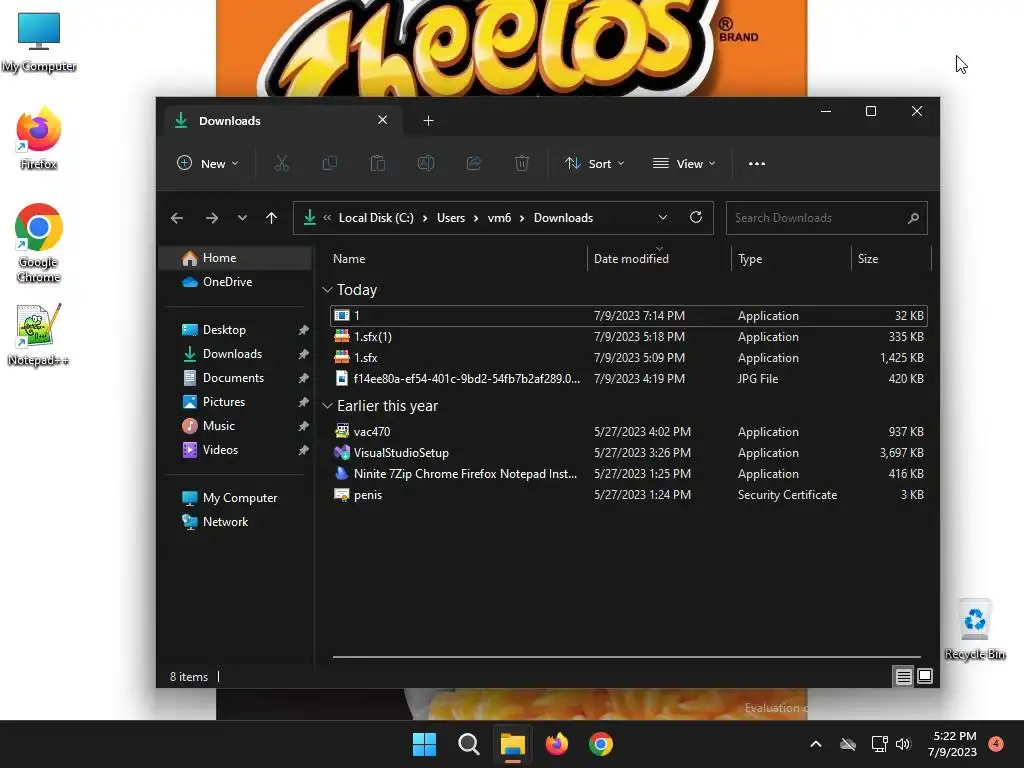Image resolution: width=1024 pixels, height=768 pixels.
Task: Click the Share icon in toolbar
Action: [473, 163]
